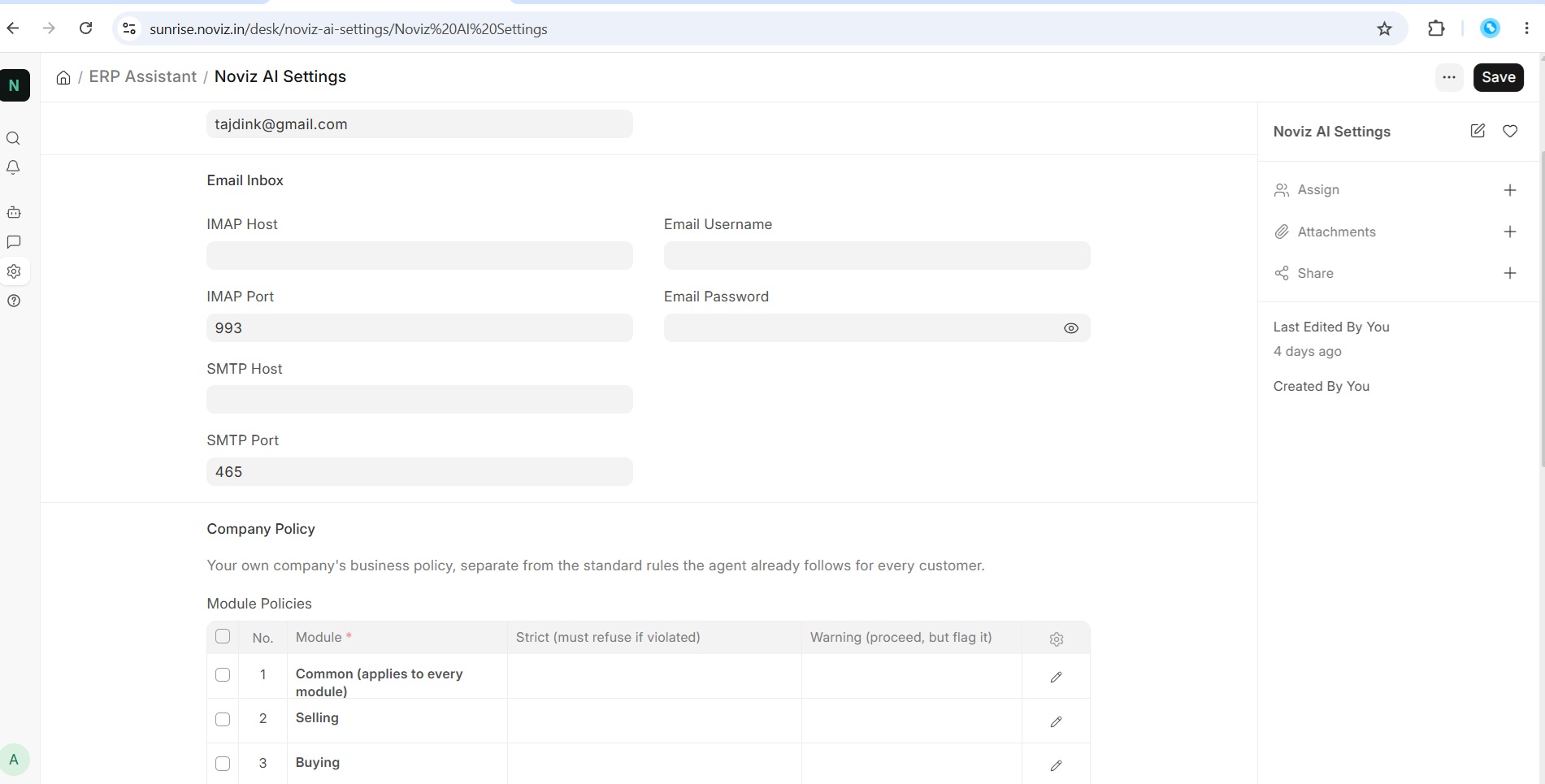
Task: Click the edit pencil next to Noviz AI Settings
Action: 1478,131
